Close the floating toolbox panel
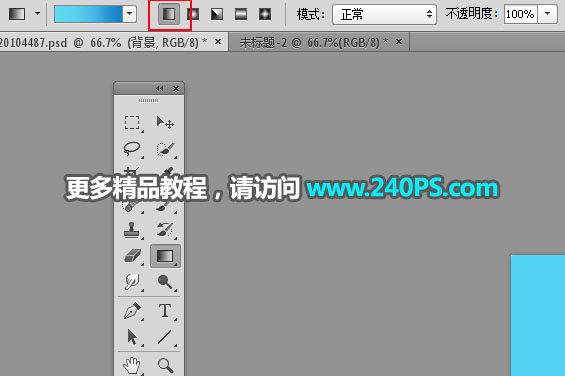 click(176, 88)
